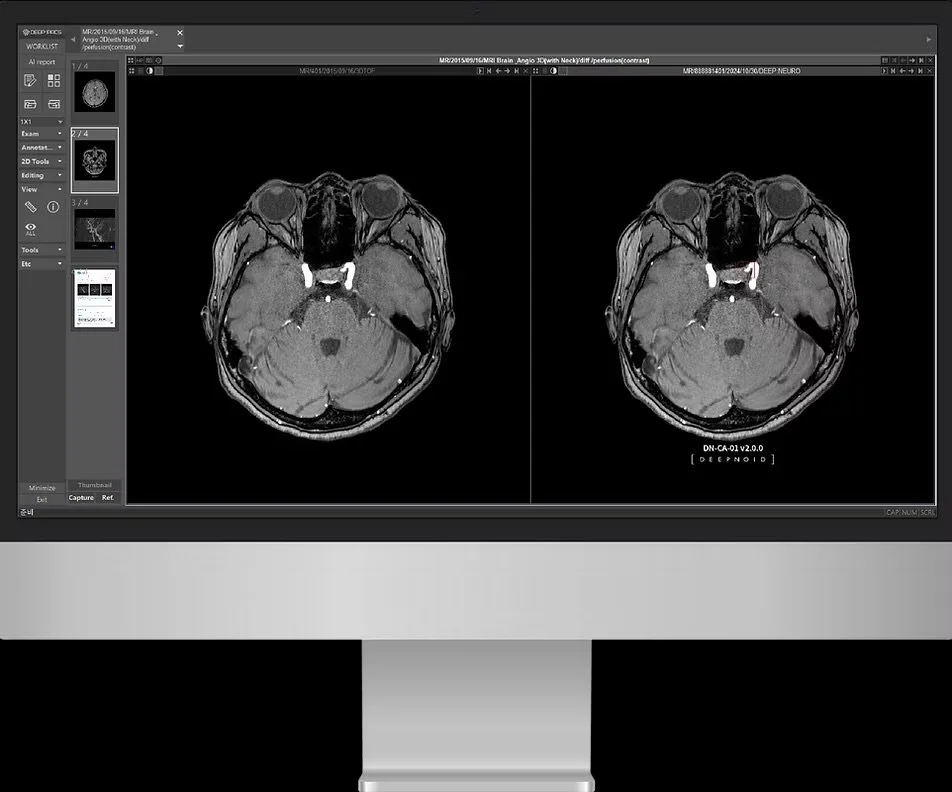Toggle contrast half-circle icon on DEEP NEURO bar
Viewport: 952px width, 792px height.
click(x=553, y=71)
